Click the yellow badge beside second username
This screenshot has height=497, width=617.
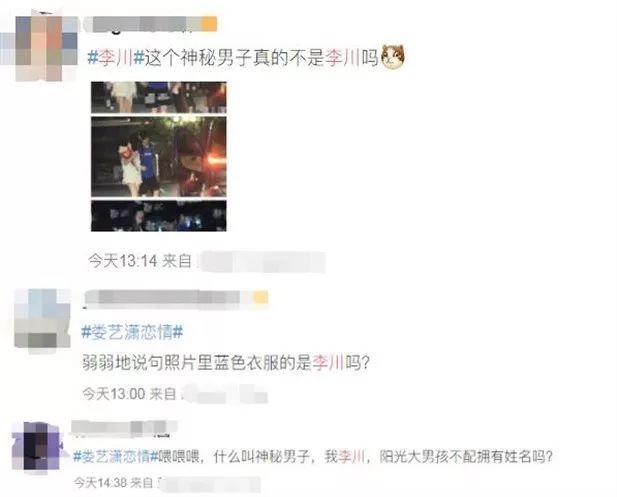pos(260,297)
